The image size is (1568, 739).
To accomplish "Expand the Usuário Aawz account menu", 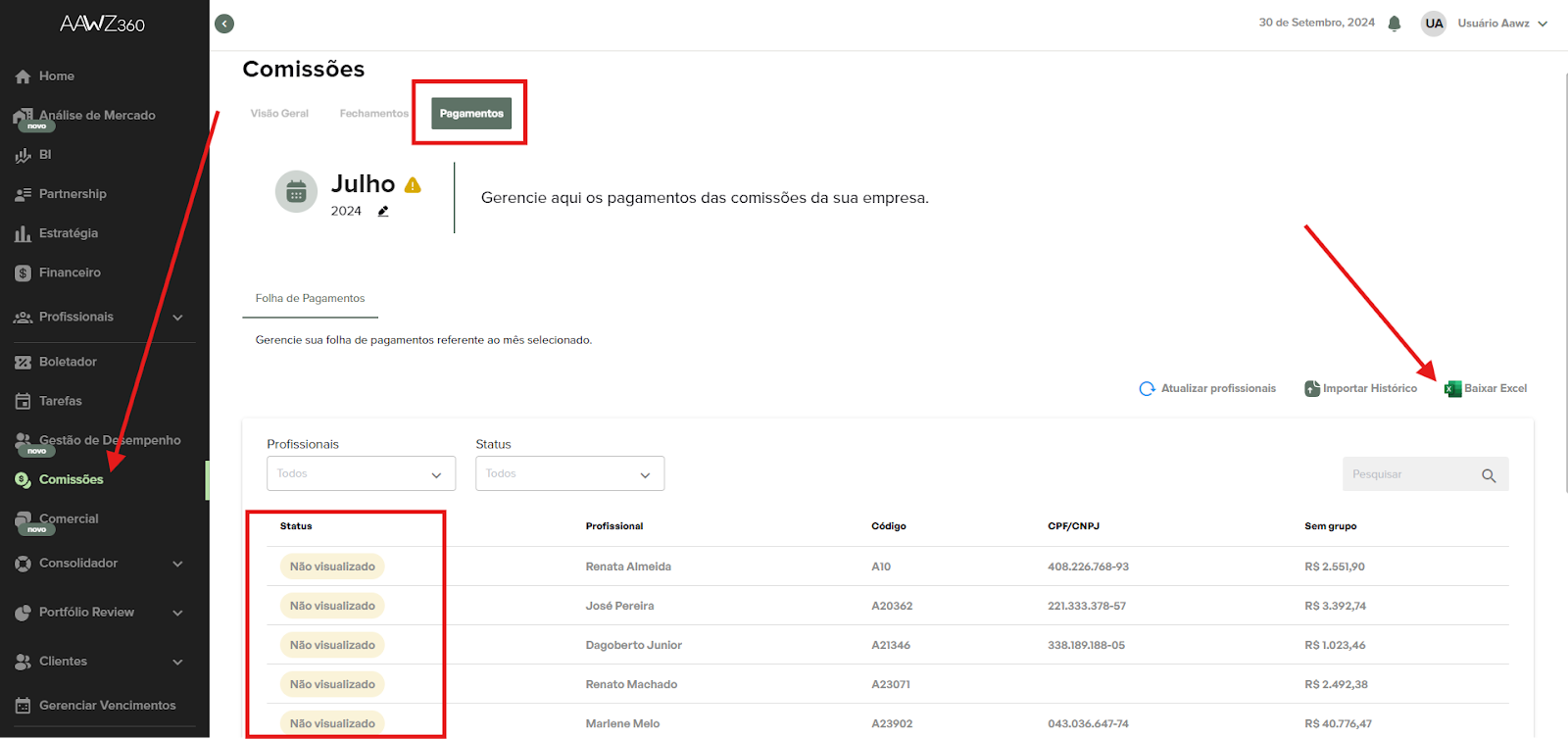I will (x=1543, y=24).
